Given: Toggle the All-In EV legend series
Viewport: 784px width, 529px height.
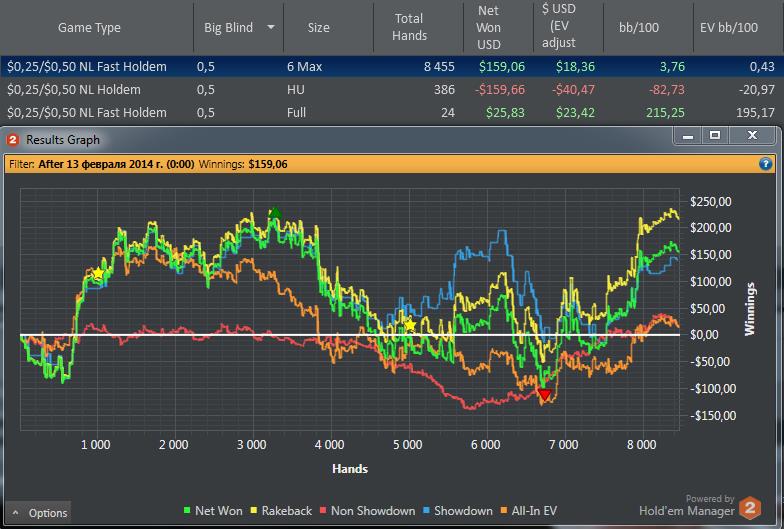Looking at the screenshot, I should 528,510.
